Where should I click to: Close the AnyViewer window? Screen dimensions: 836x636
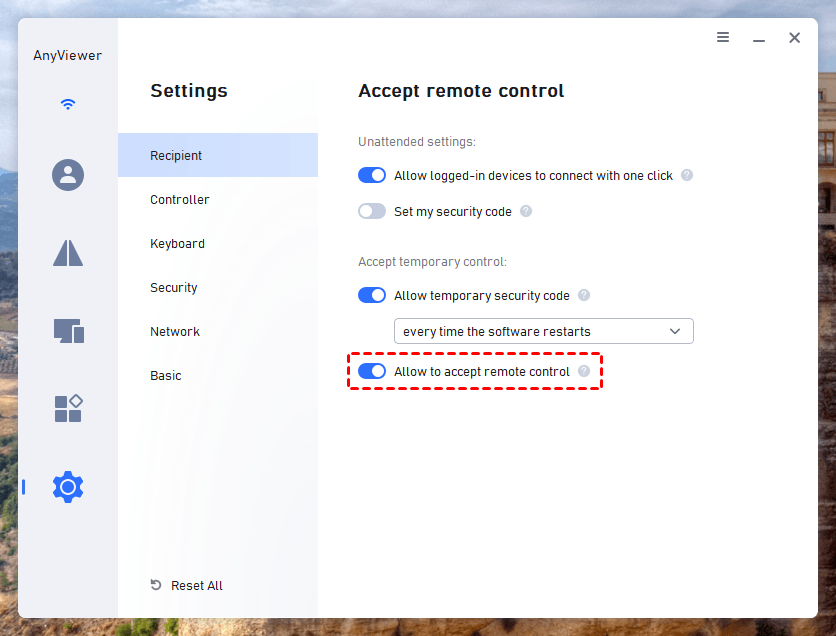pos(794,38)
